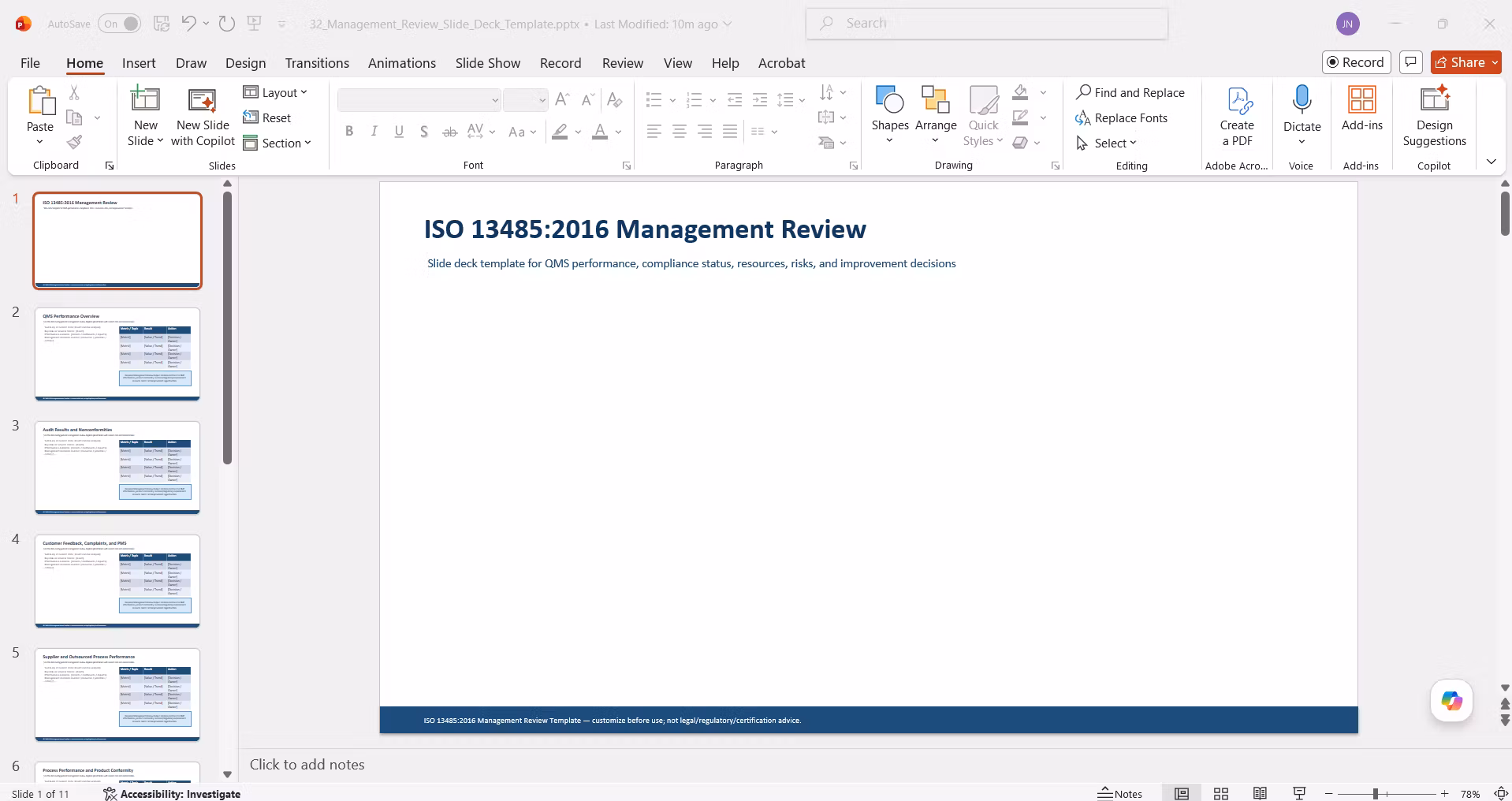
Task: Open the Layout dropdown
Action: pos(275,92)
